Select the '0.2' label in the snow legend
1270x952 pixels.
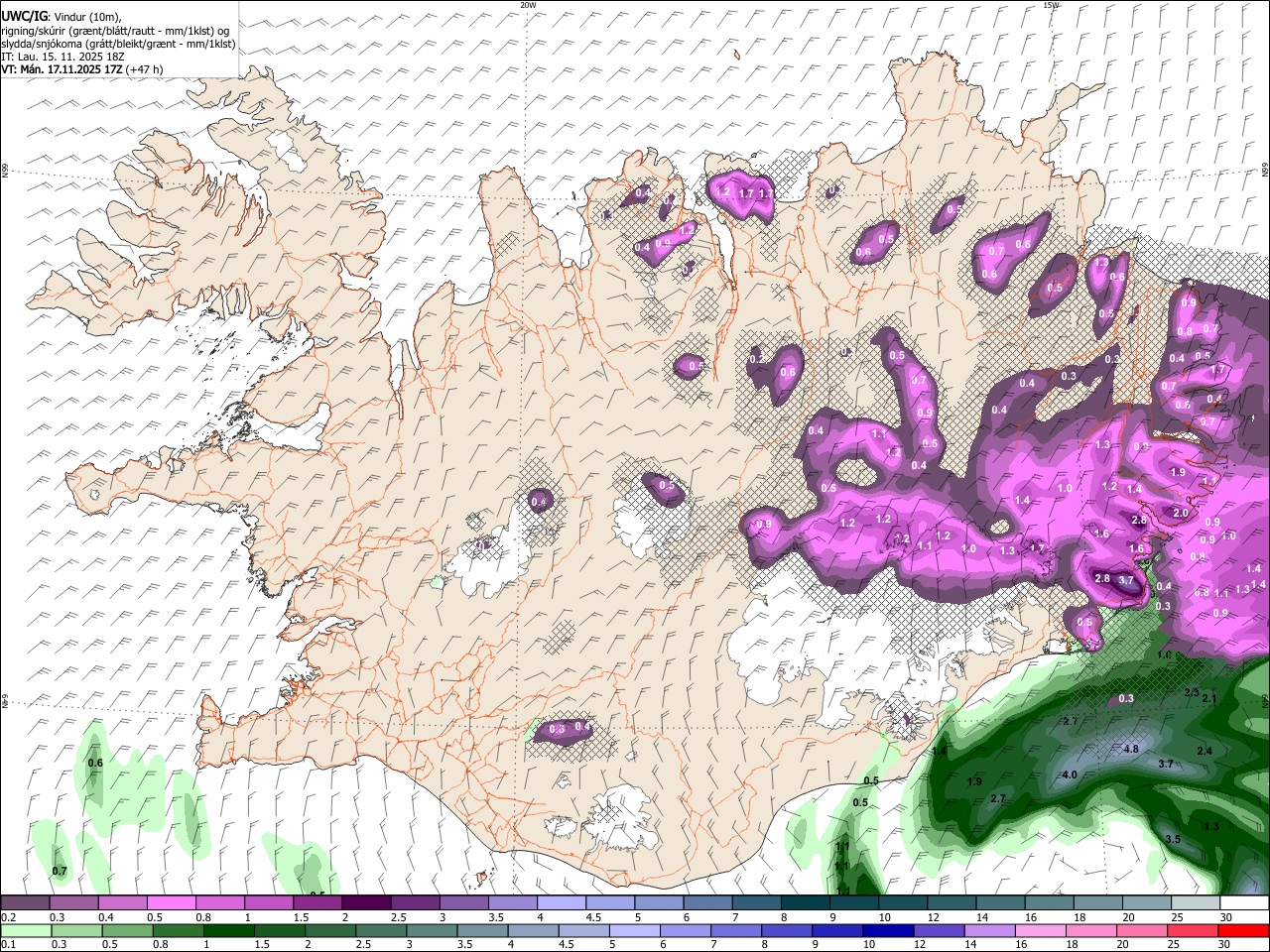[9, 917]
